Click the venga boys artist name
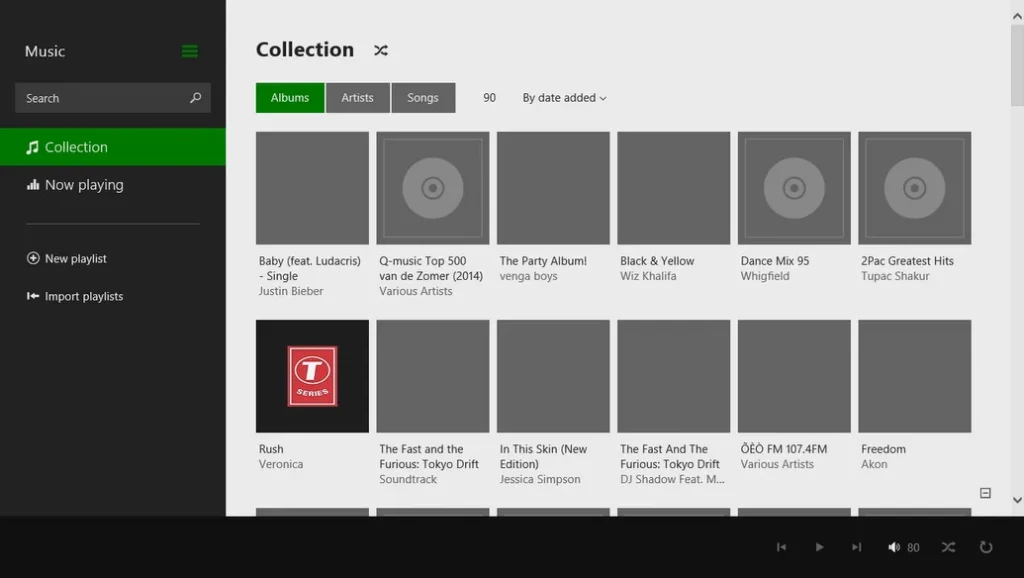Image resolution: width=1024 pixels, height=578 pixels. click(528, 276)
